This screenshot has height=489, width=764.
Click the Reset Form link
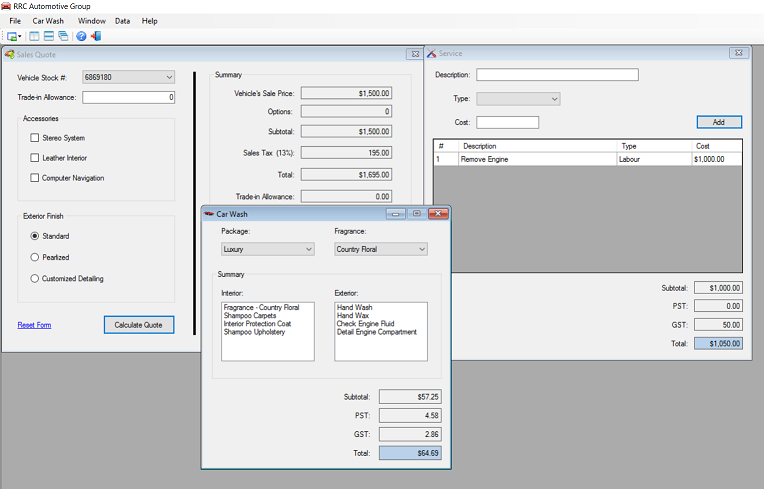point(34,325)
